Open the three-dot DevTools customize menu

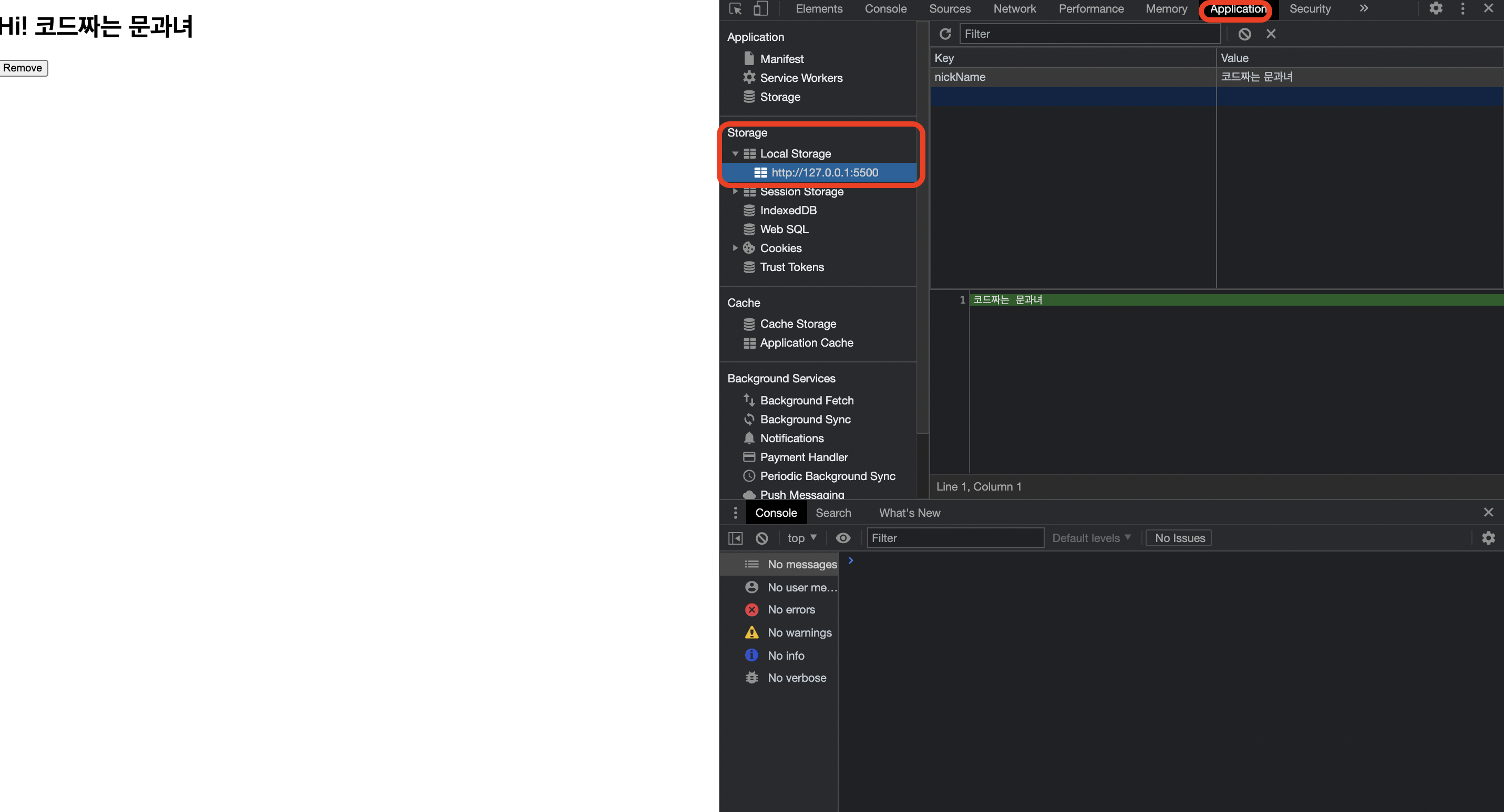coord(1462,9)
